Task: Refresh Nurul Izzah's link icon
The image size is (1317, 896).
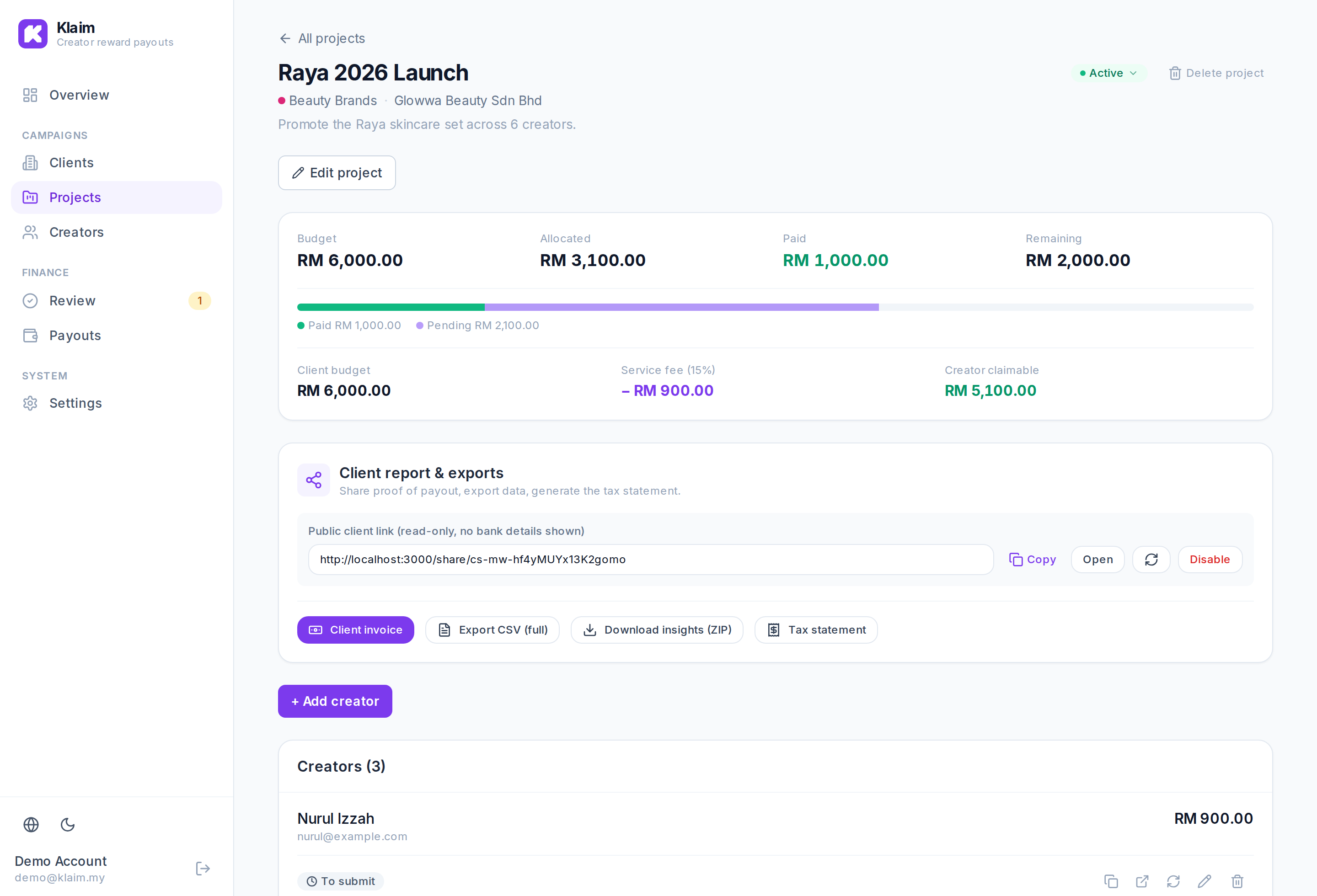Action: (x=1173, y=881)
